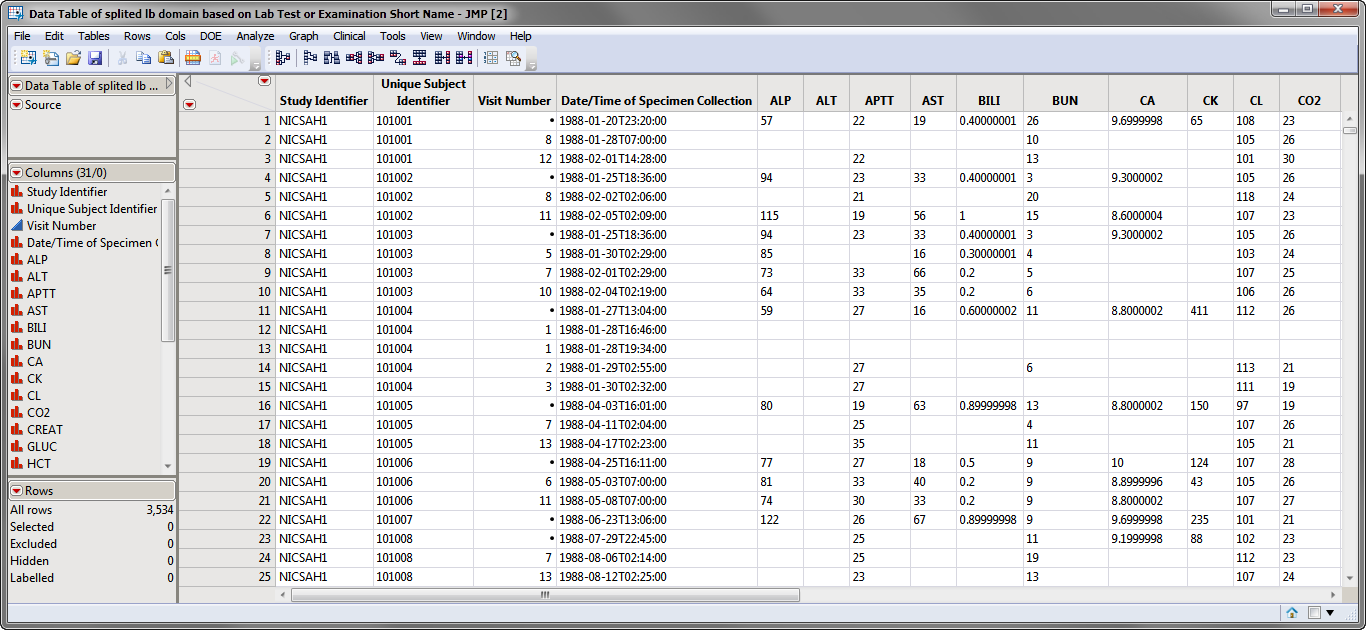Open the black arrow dropdown in status bar
The height and width of the screenshot is (630, 1366).
1330,613
